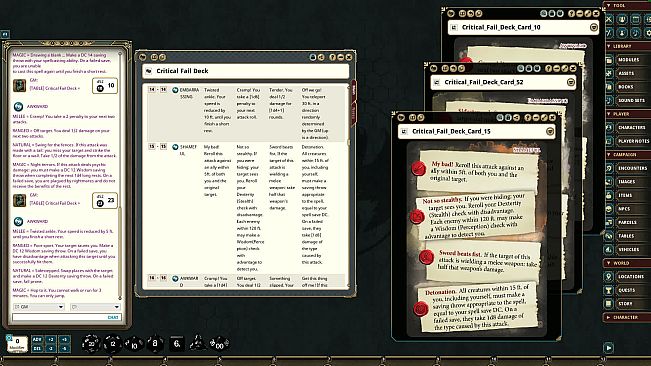This screenshot has height=366, width=651.
Task: Toggle the +5 modifier button
Action: (x=64, y=339)
